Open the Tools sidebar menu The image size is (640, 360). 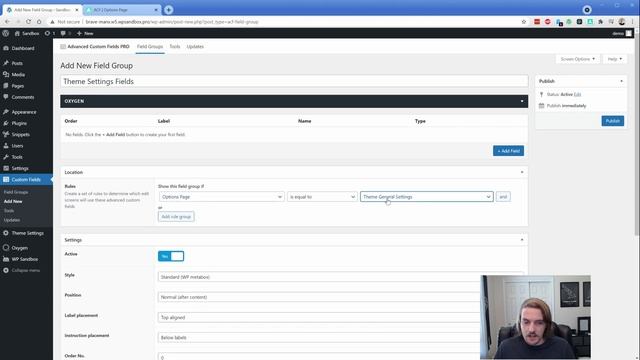17,157
